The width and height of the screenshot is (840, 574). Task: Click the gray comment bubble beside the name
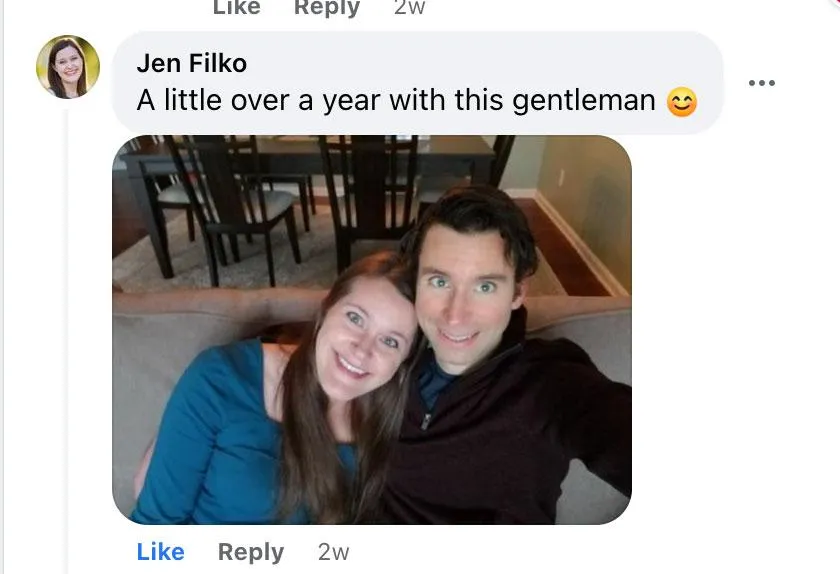tap(418, 83)
